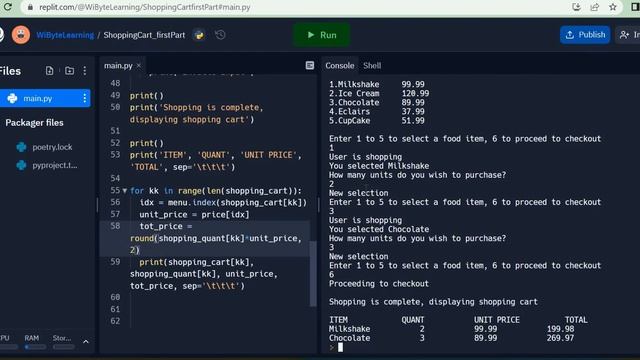Click the 269.97 total in console
The height and width of the screenshot is (360, 640).
[560, 338]
